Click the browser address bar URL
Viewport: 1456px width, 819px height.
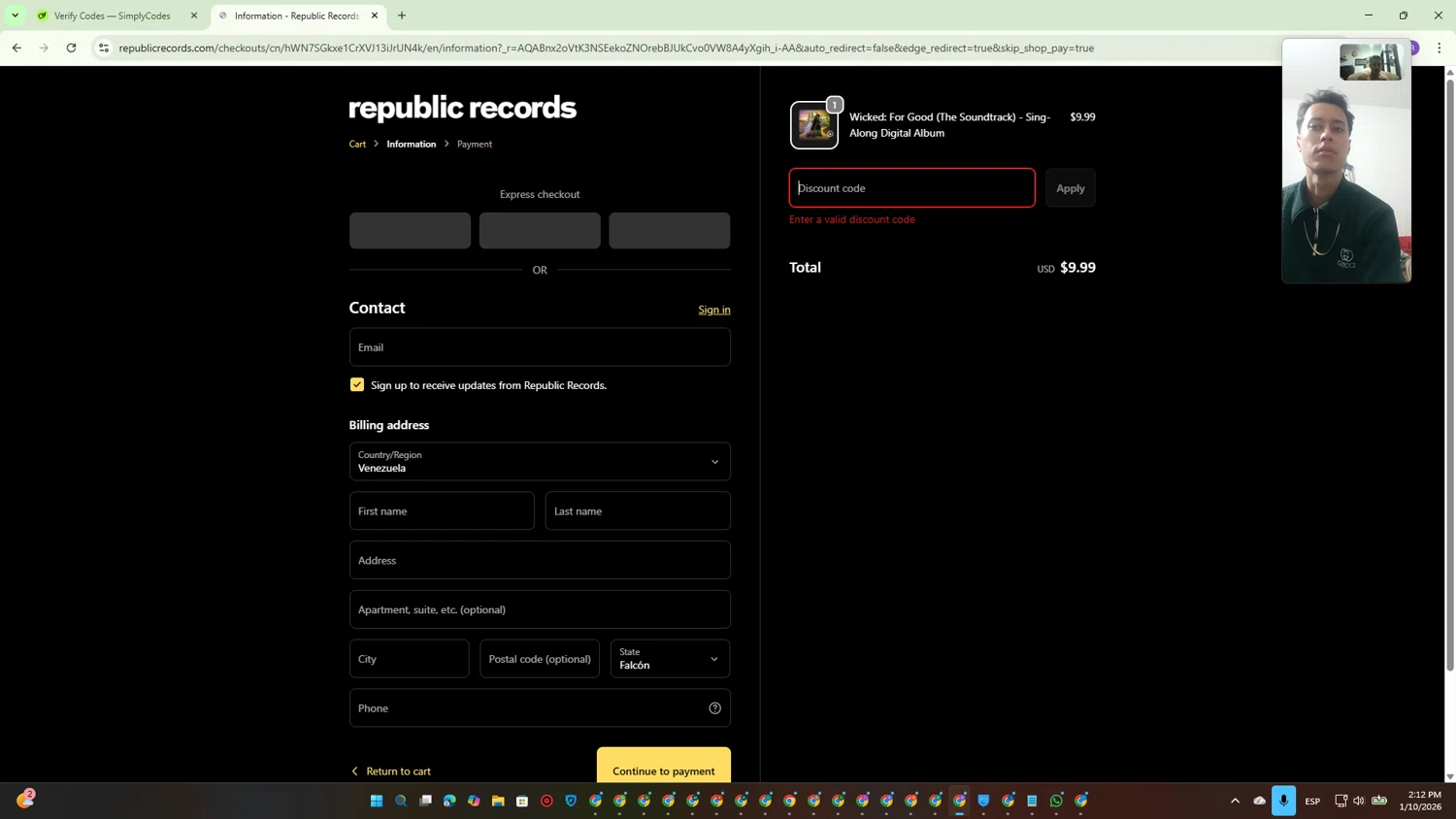(606, 48)
